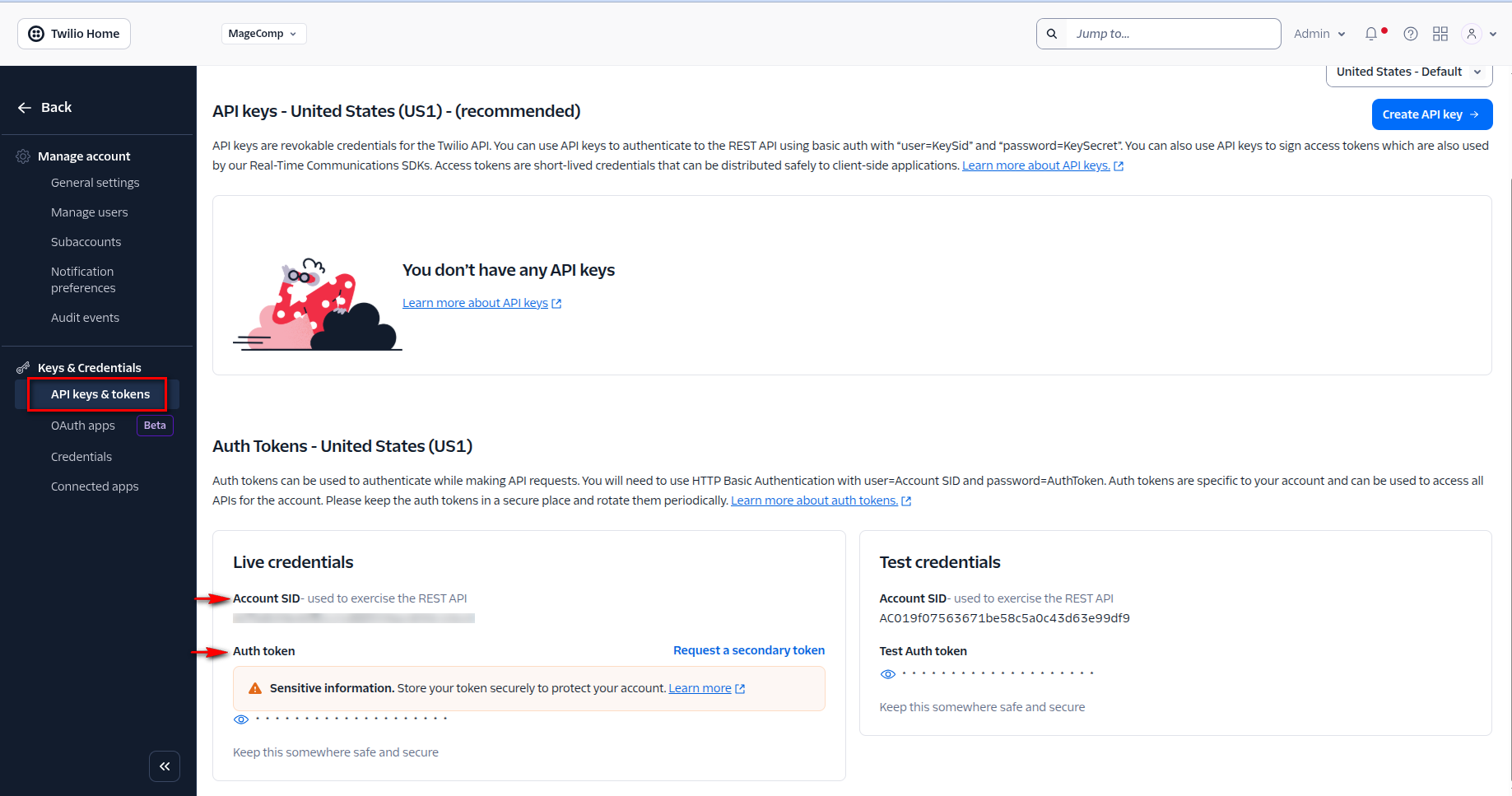This screenshot has width=1512, height=796.
Task: Open the Admin dropdown menu
Action: (1319, 34)
